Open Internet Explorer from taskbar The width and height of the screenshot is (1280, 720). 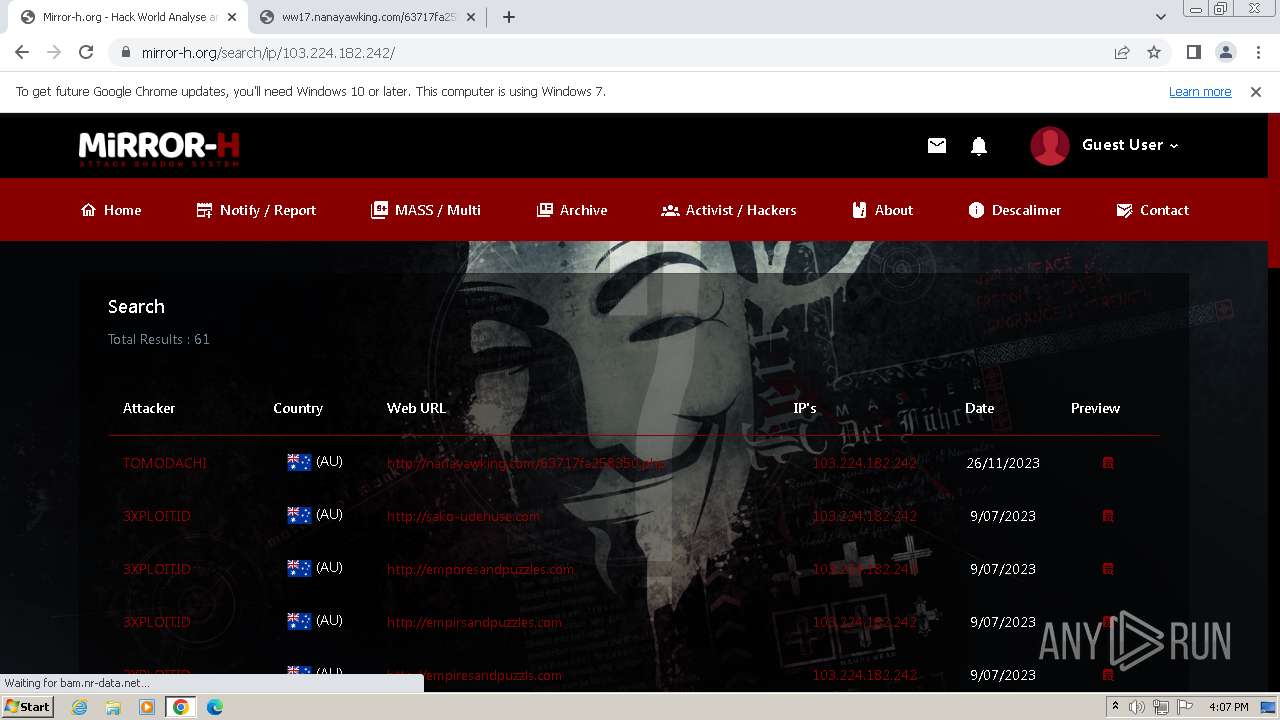[80, 707]
